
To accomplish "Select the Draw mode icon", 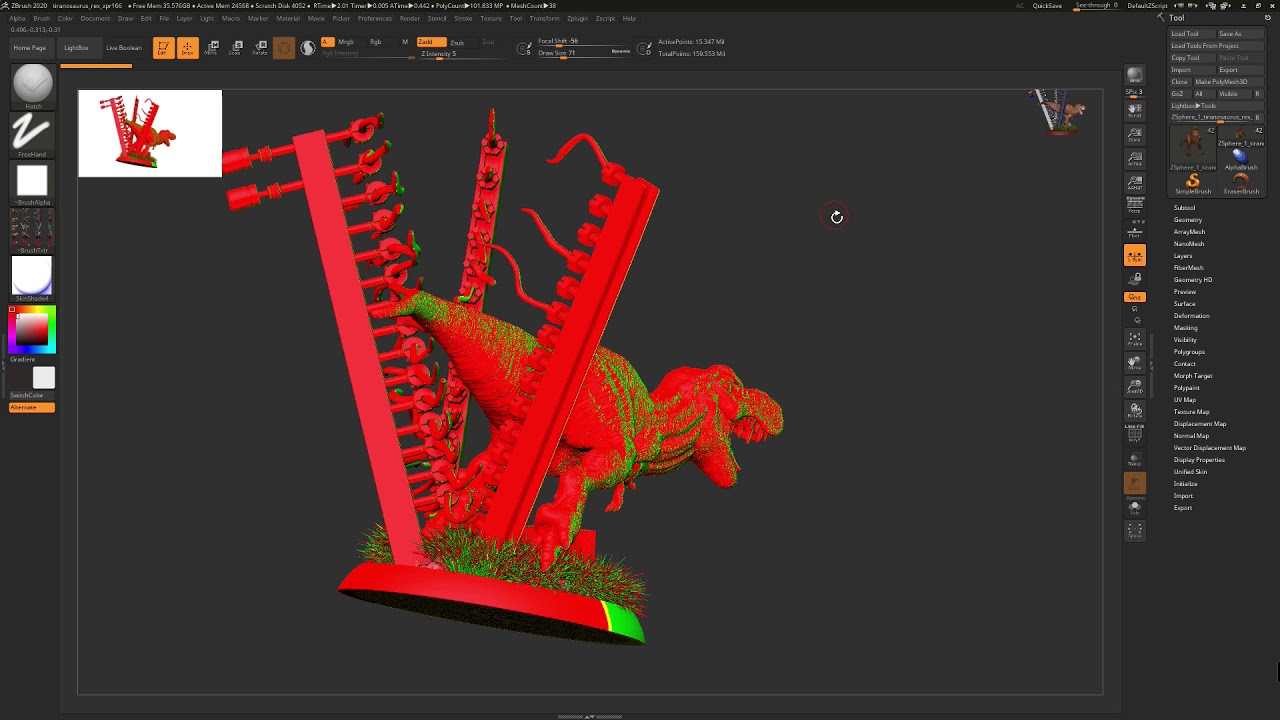I will click(187, 48).
